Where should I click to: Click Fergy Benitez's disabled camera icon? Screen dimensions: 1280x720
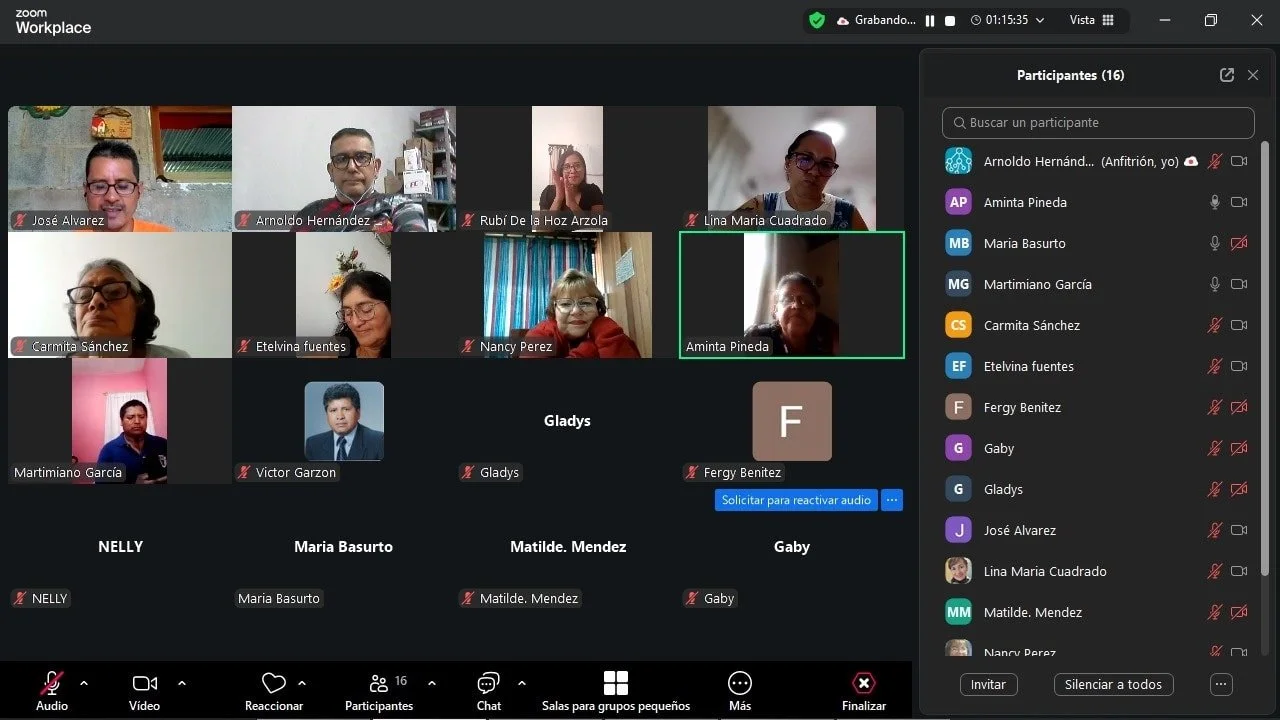pyautogui.click(x=1239, y=407)
